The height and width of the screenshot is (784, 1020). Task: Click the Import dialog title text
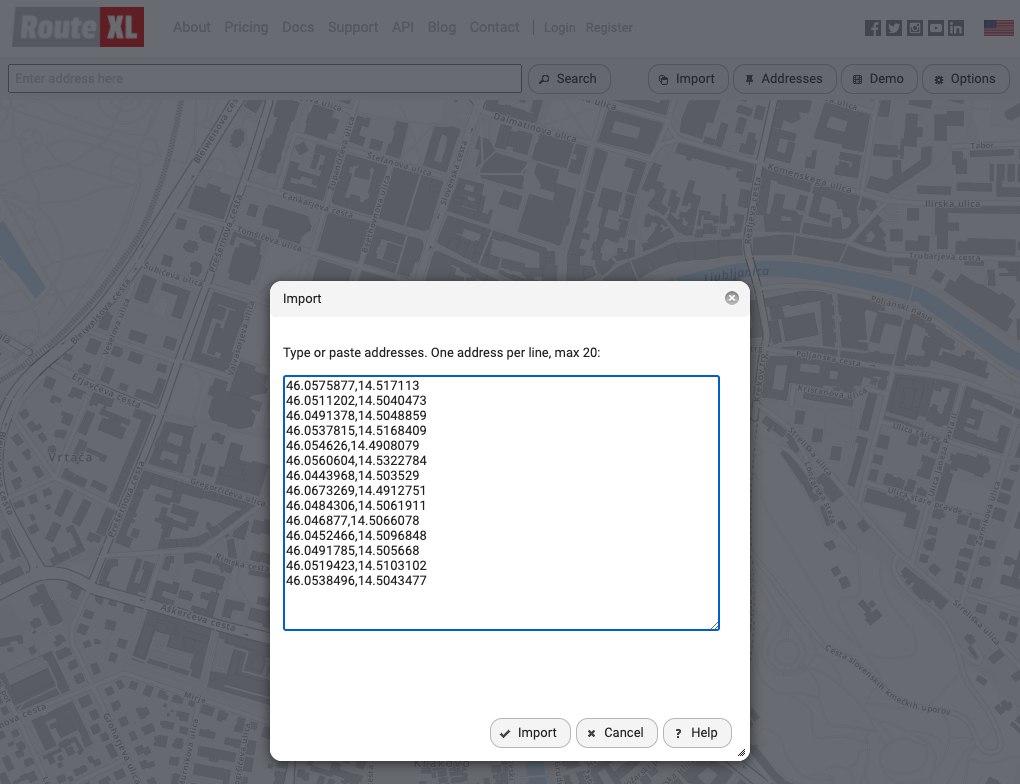[x=302, y=299]
